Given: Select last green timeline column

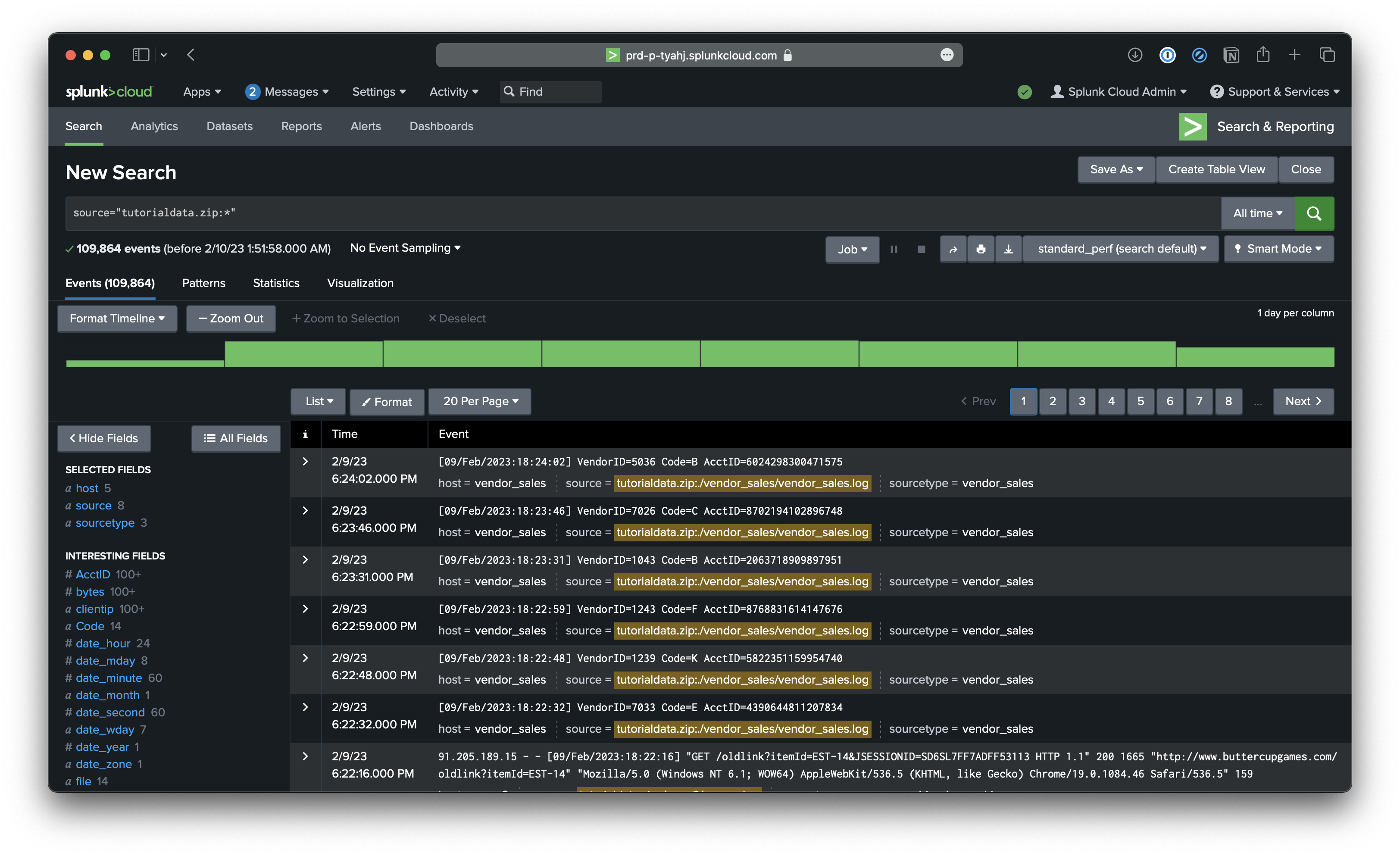Looking at the screenshot, I should click(1255, 357).
